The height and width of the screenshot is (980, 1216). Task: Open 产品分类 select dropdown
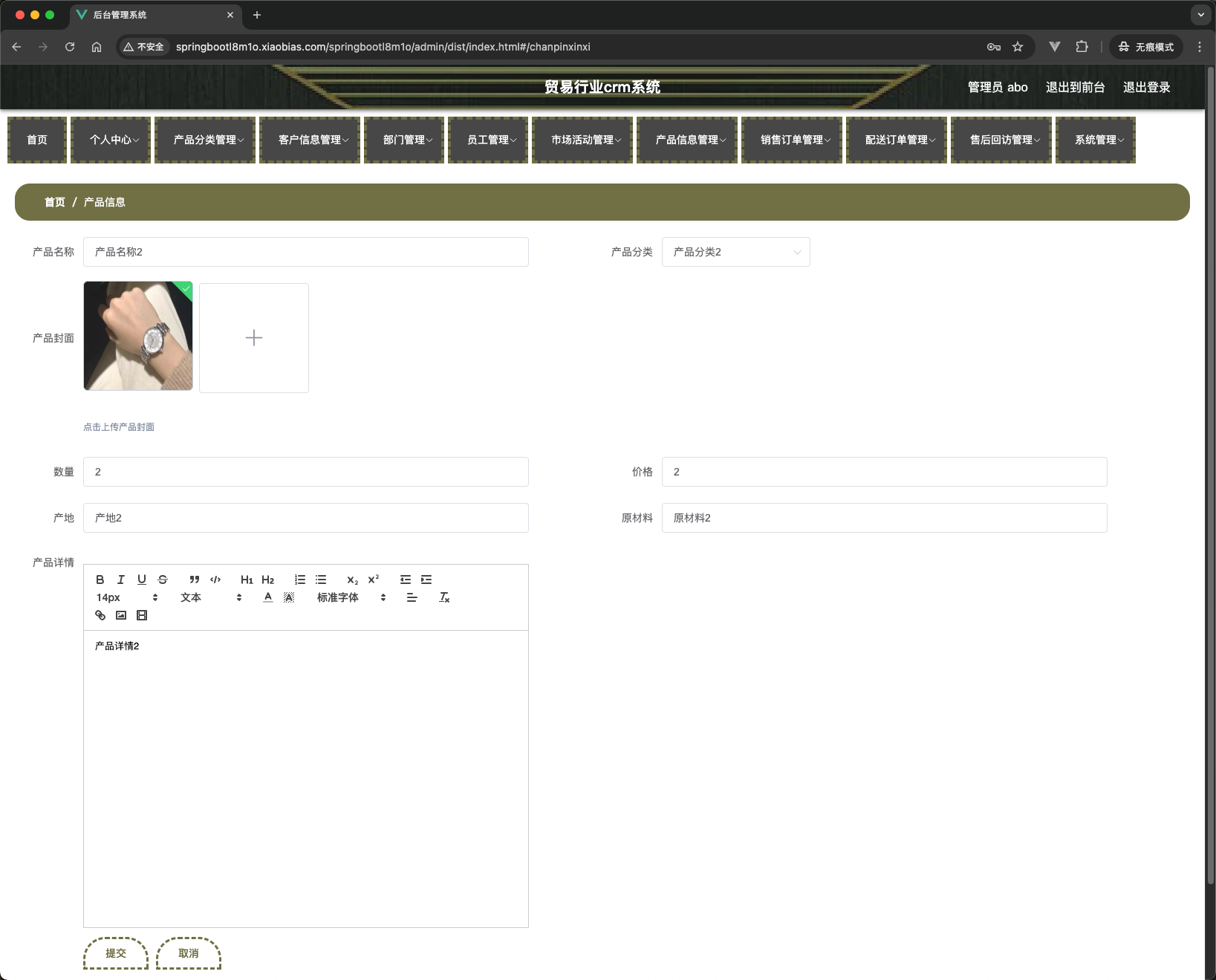(x=736, y=252)
